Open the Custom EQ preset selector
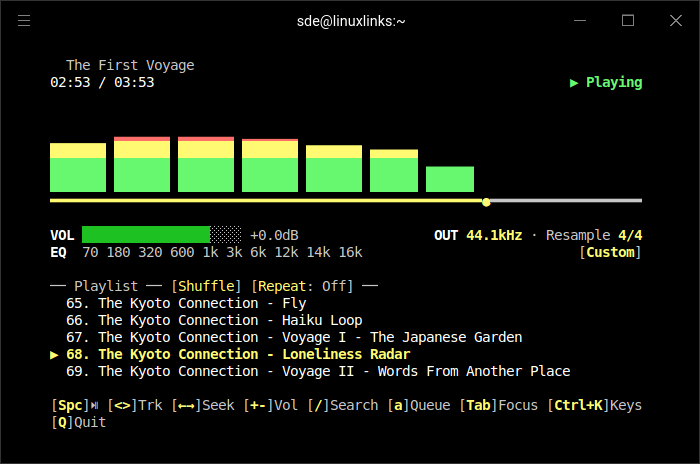The width and height of the screenshot is (700, 464). coord(610,253)
